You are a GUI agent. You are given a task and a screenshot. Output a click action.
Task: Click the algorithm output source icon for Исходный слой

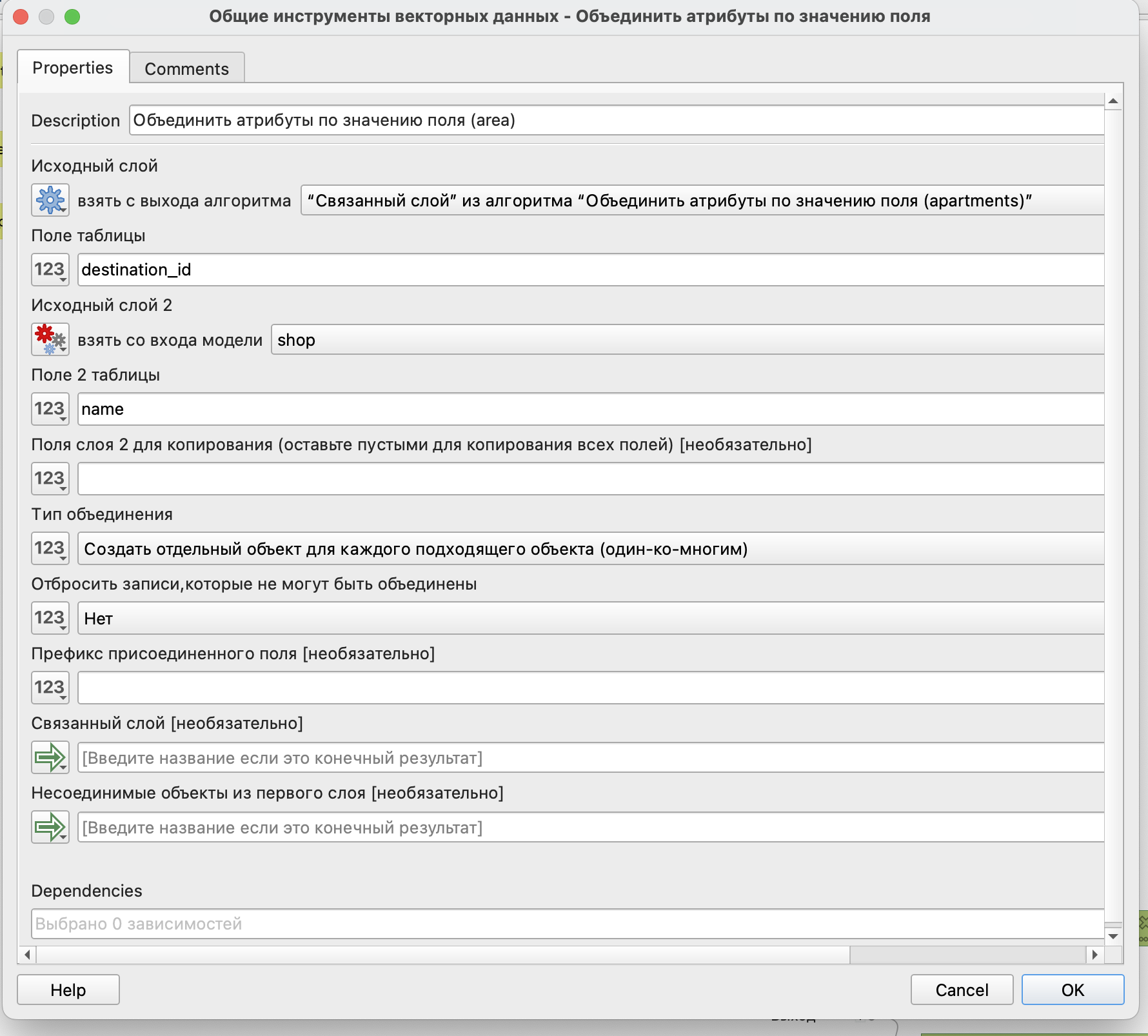point(50,201)
